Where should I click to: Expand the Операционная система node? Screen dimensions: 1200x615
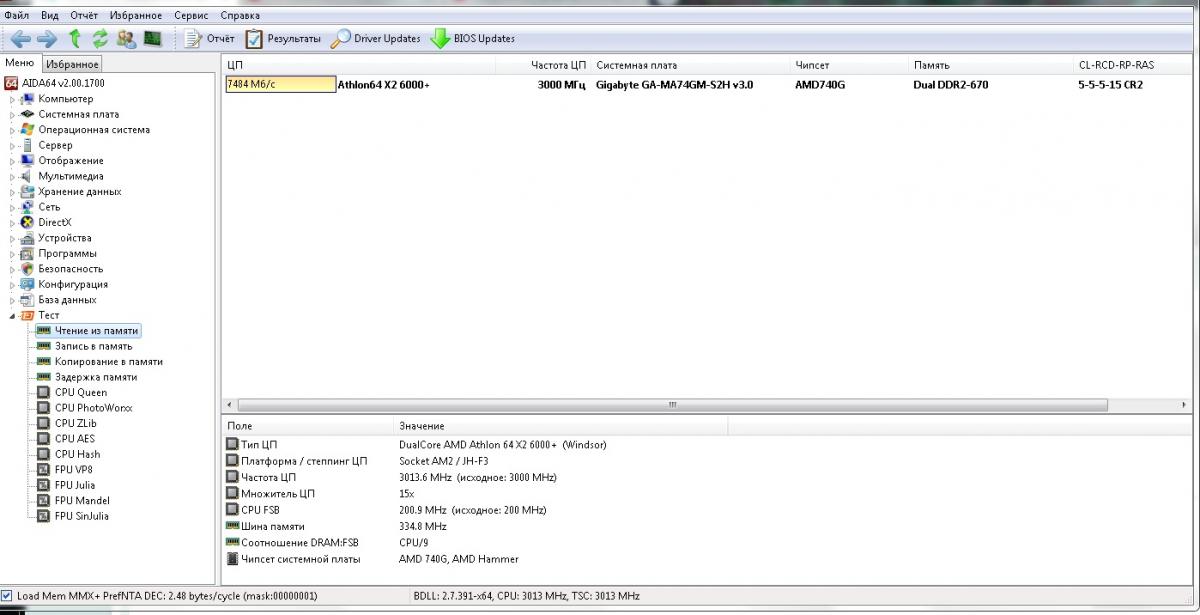[12, 130]
